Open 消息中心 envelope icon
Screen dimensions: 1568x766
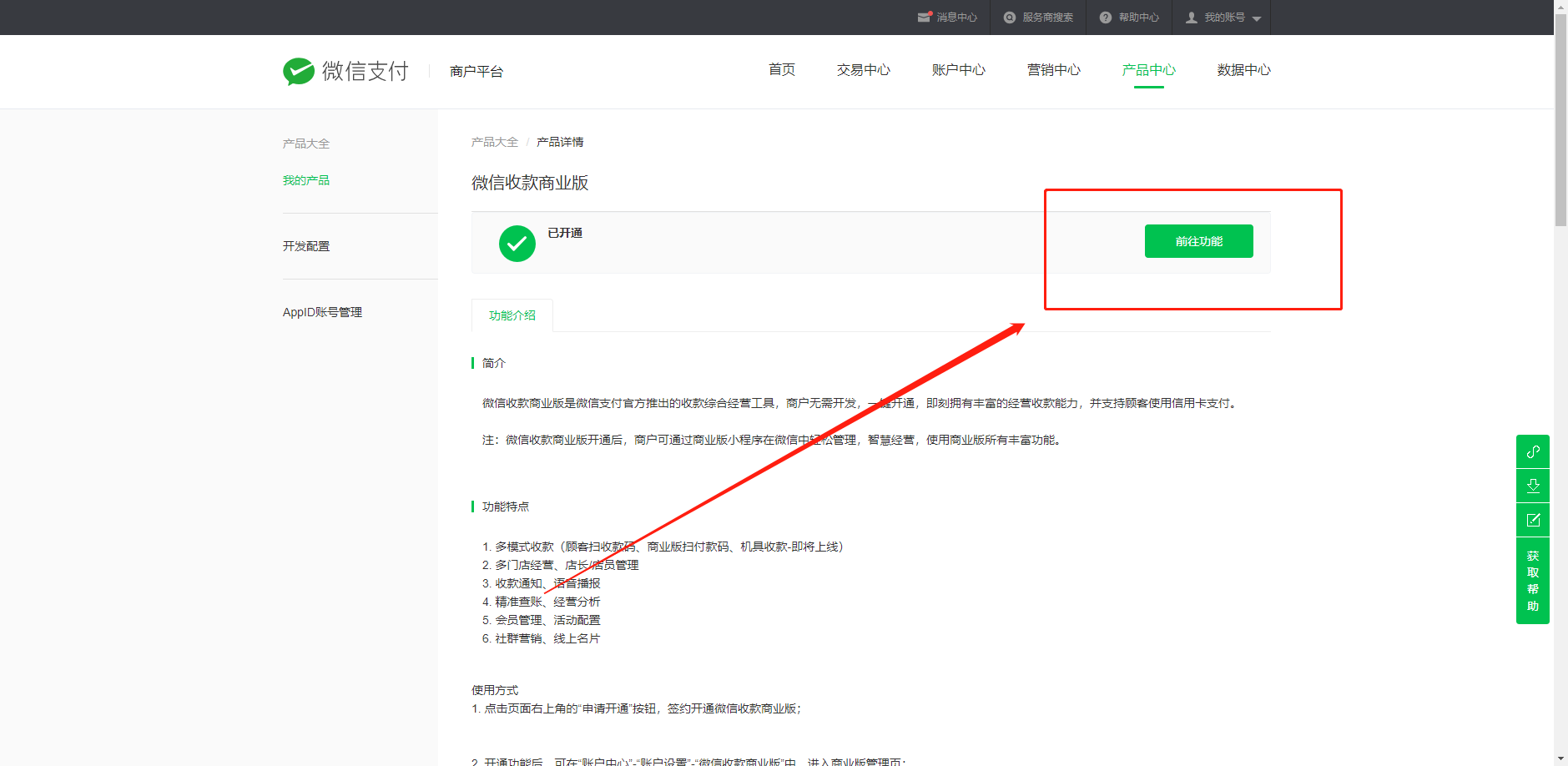pyautogui.click(x=924, y=18)
